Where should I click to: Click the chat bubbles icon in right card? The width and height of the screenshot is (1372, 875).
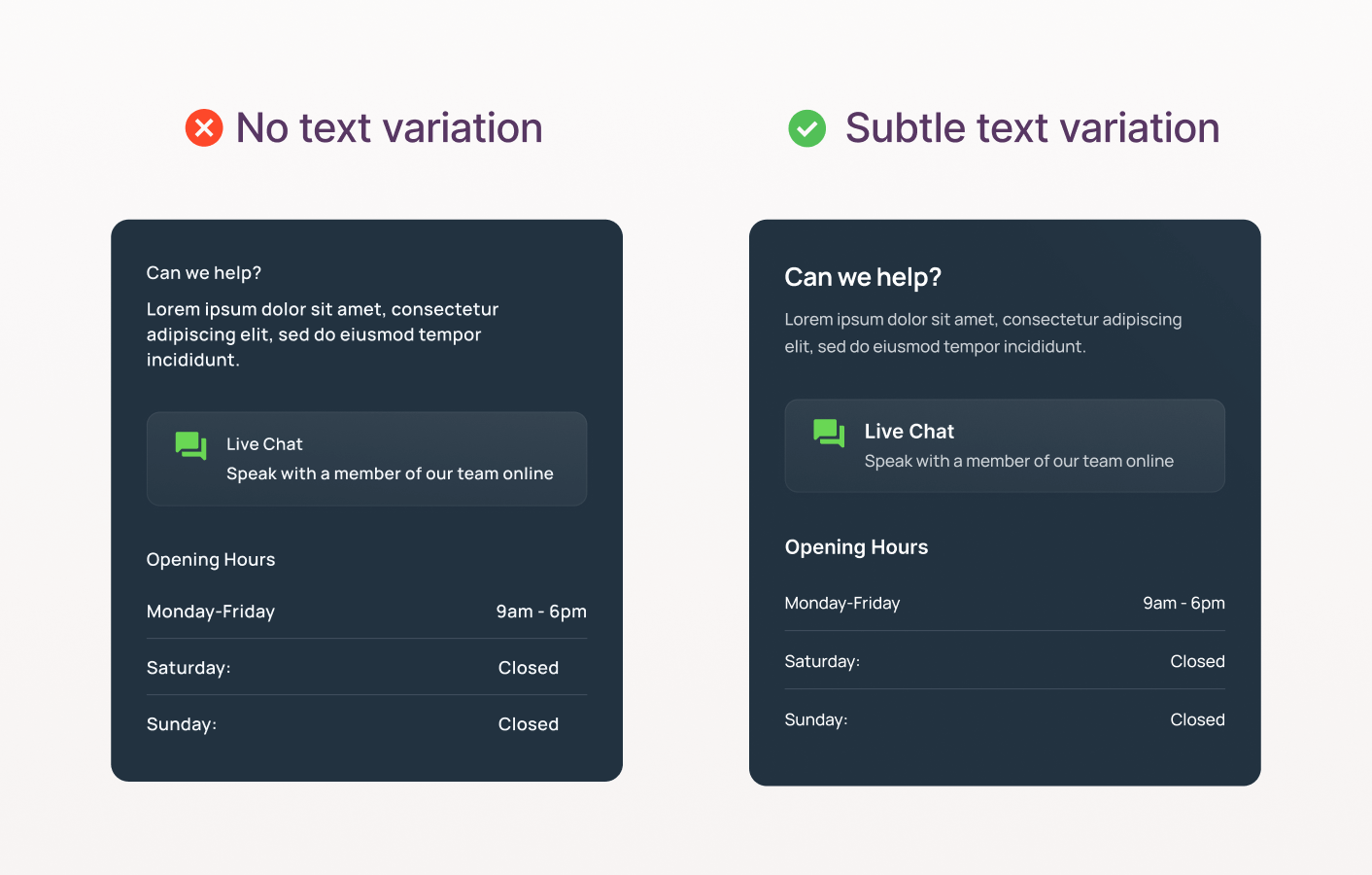829,433
